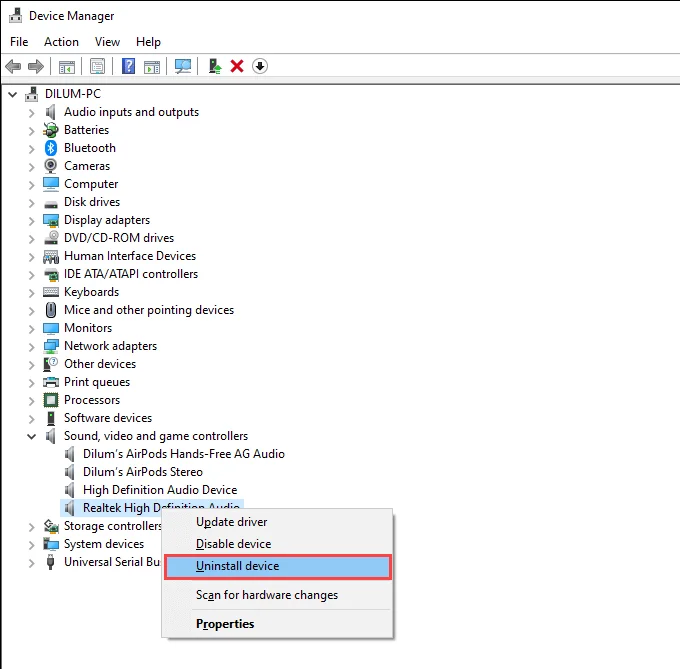Image resolution: width=680 pixels, height=669 pixels.
Task: Click the Keyboards category icon
Action: pyautogui.click(x=51, y=292)
